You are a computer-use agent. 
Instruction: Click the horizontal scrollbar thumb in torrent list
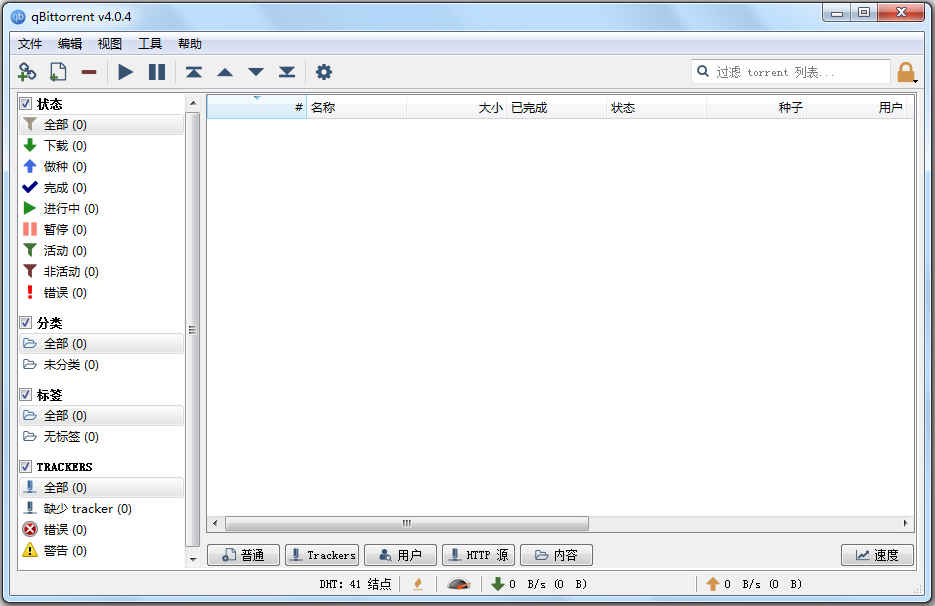(407, 524)
